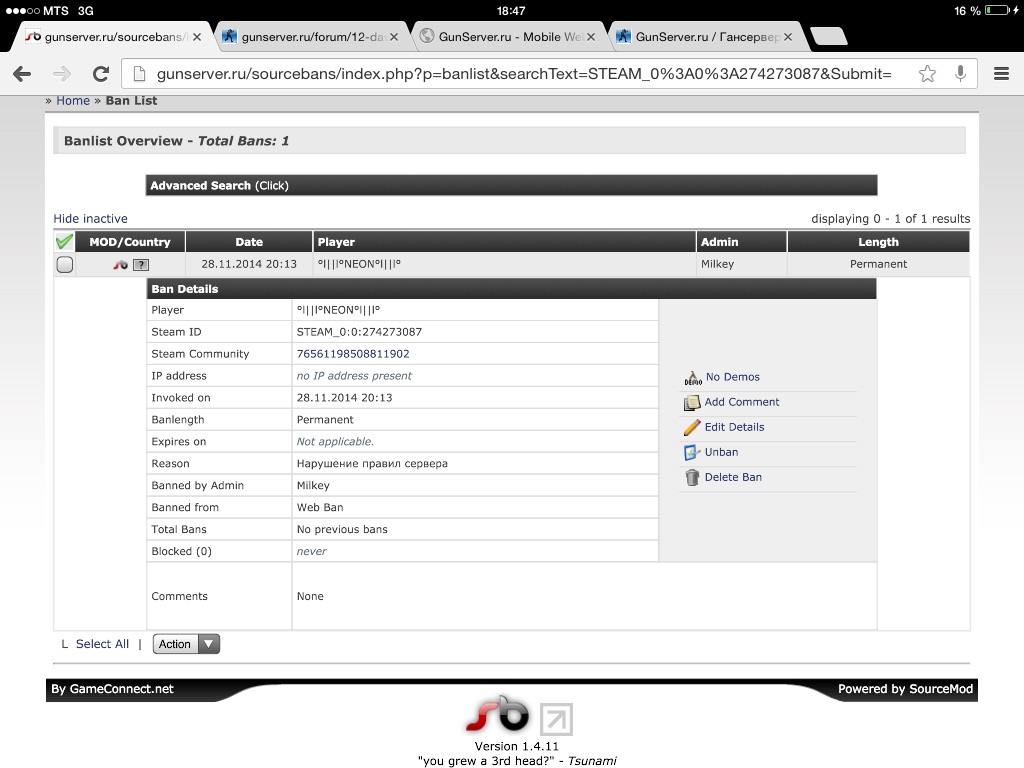Viewport: 1024px width, 768px height.
Task: Click the SourceBans logo in footer
Action: pyautogui.click(x=497, y=716)
